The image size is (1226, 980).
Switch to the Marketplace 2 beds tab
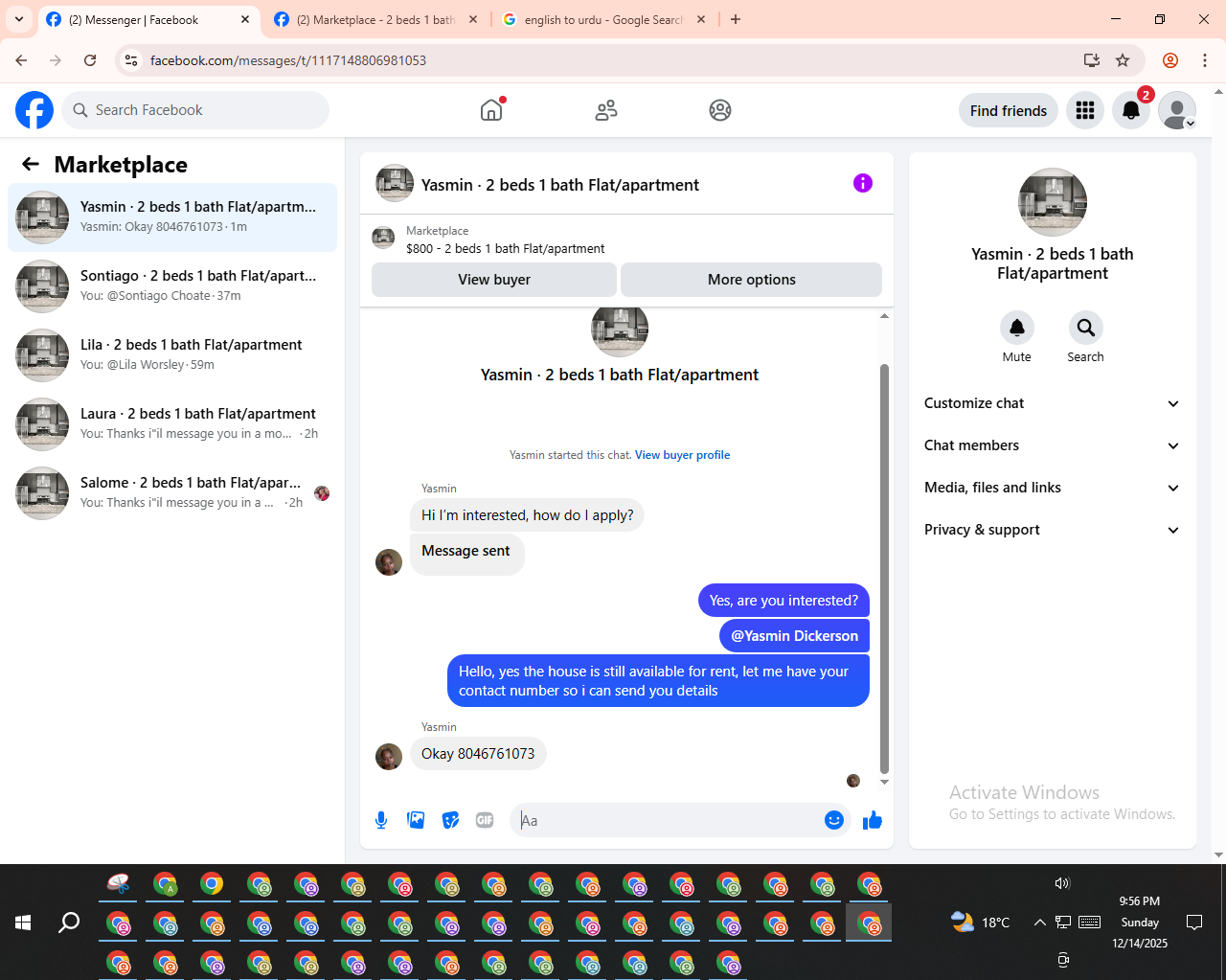pos(375,19)
